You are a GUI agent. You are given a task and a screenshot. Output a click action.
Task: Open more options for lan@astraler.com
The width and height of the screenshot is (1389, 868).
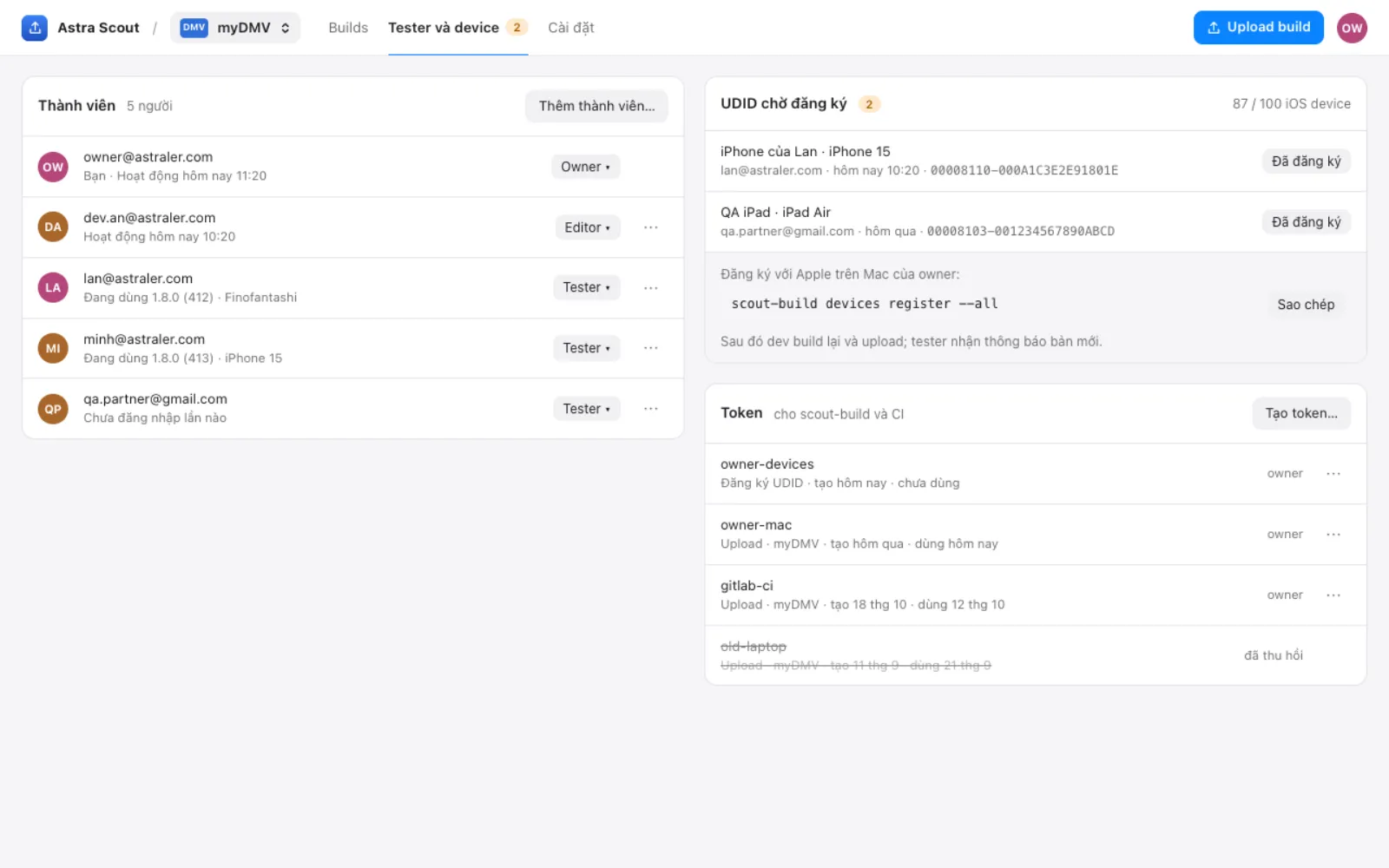coord(651,287)
